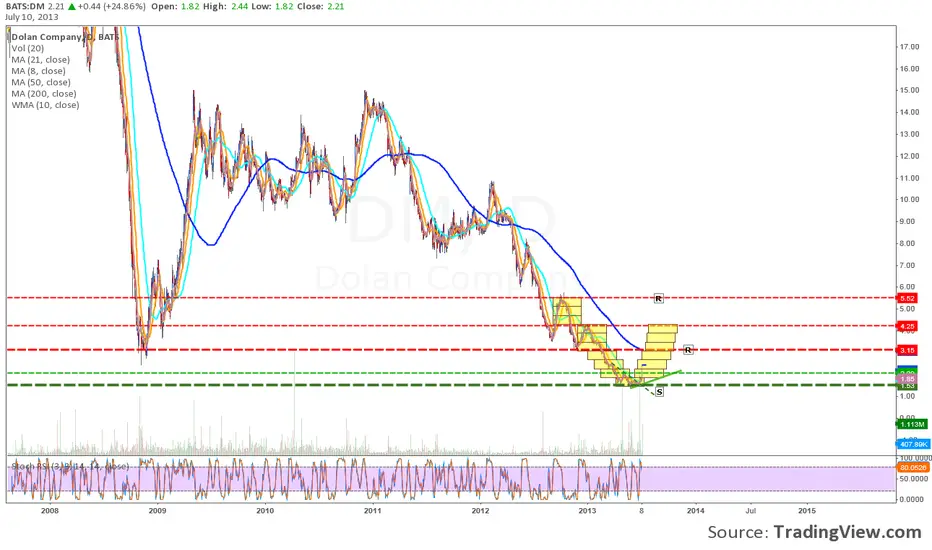Screen dimensions: 932x550
Task: Click the BATS:DM ticker symbol
Action: 25,7
